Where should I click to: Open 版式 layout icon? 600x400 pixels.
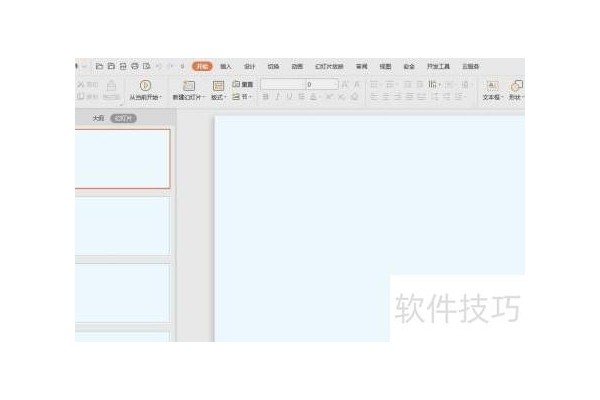(x=218, y=85)
